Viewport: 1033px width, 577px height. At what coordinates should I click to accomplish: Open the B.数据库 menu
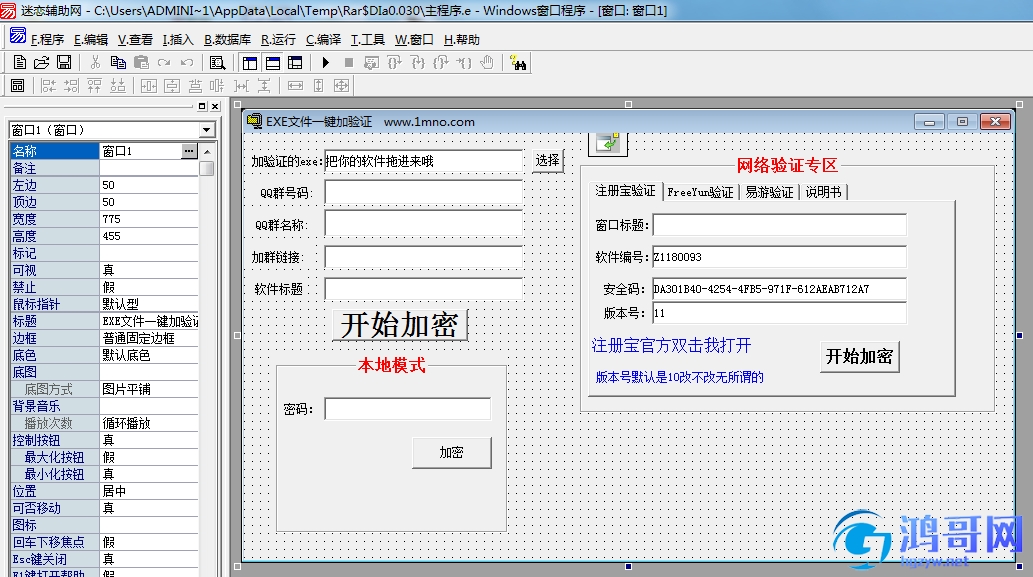[227, 40]
